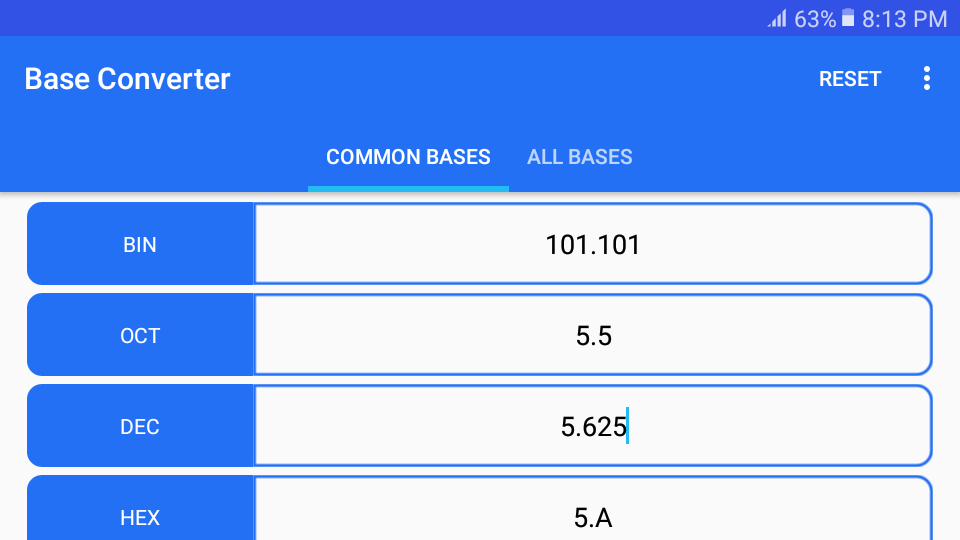Viewport: 960px width, 540px height.
Task: Tap the 63% battery percentage text
Action: coord(814,19)
